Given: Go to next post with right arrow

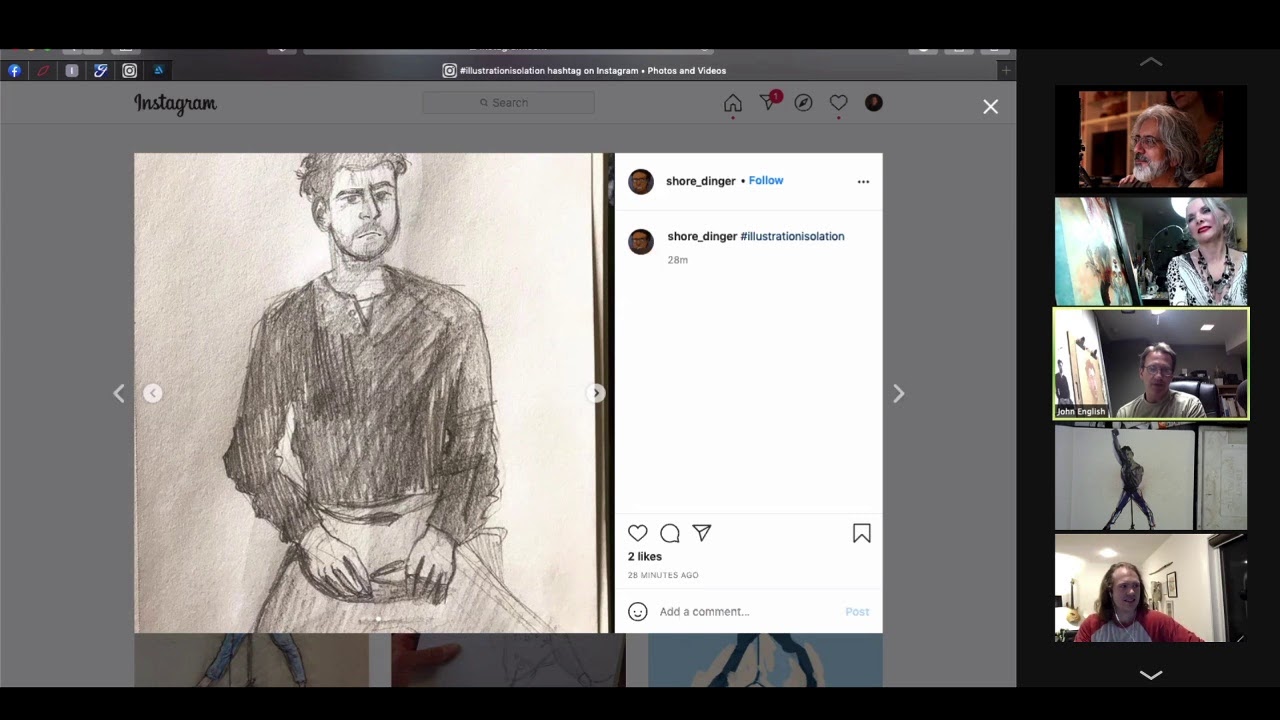Looking at the screenshot, I should click(898, 394).
